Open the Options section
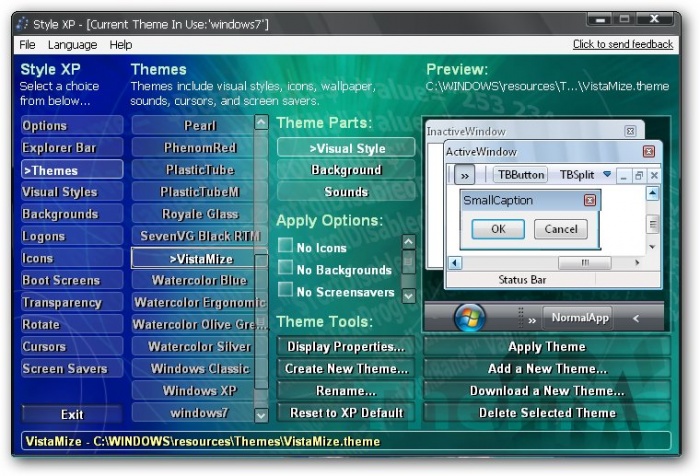700x476 pixels. click(72, 125)
